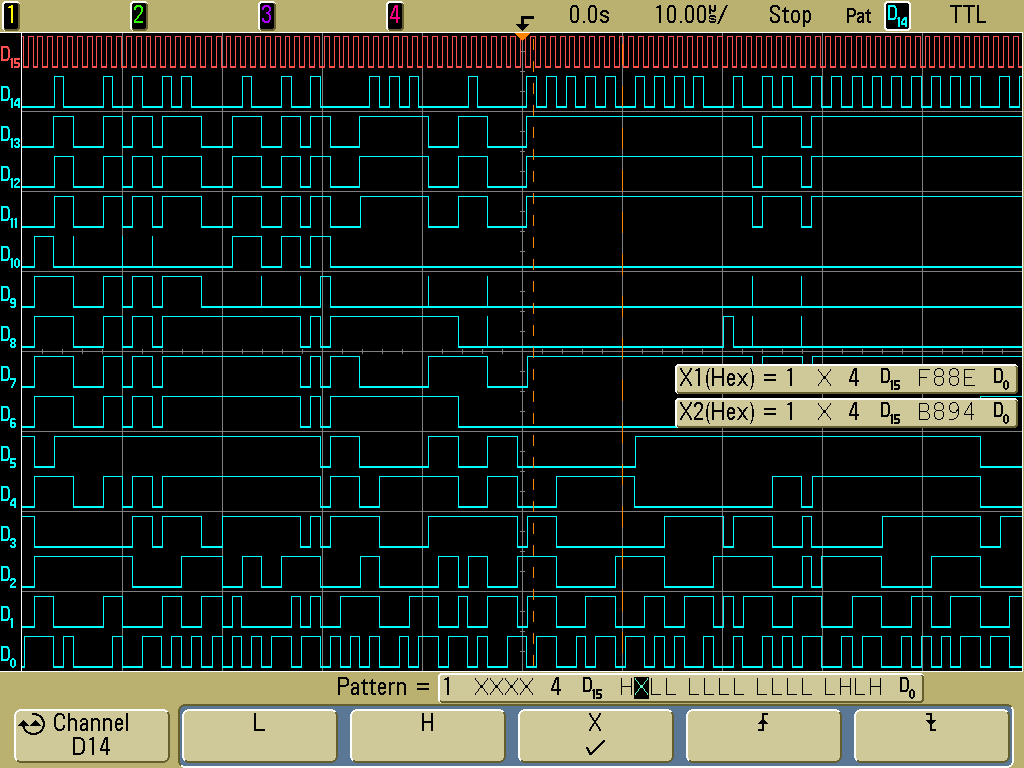Click the analog channel 1 indicator
This screenshot has height=768, width=1024.
10,15
